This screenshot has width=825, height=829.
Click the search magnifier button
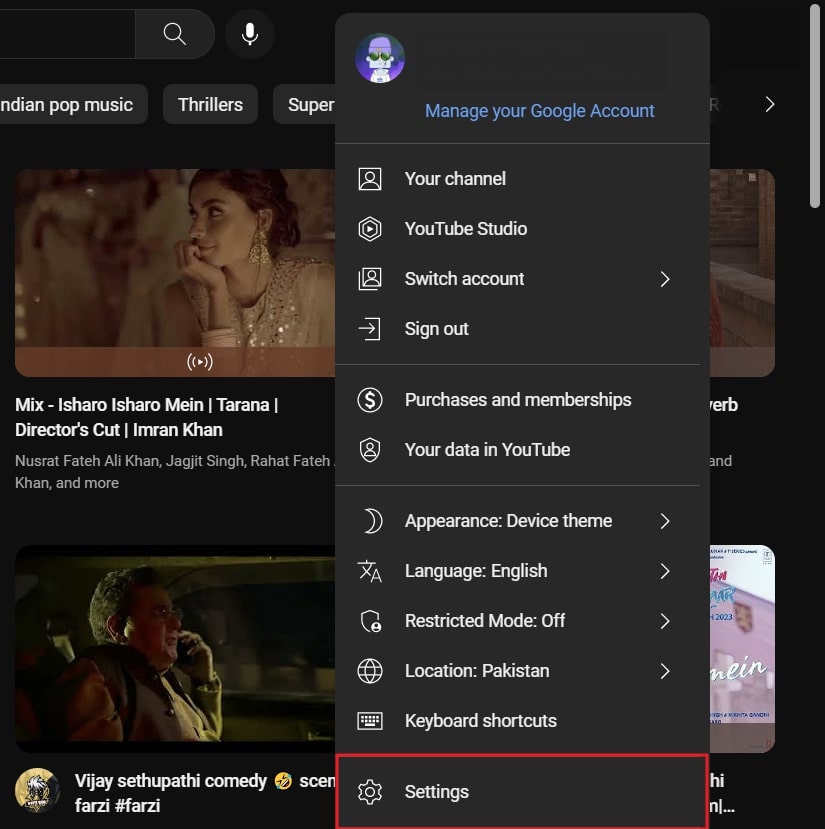click(175, 34)
